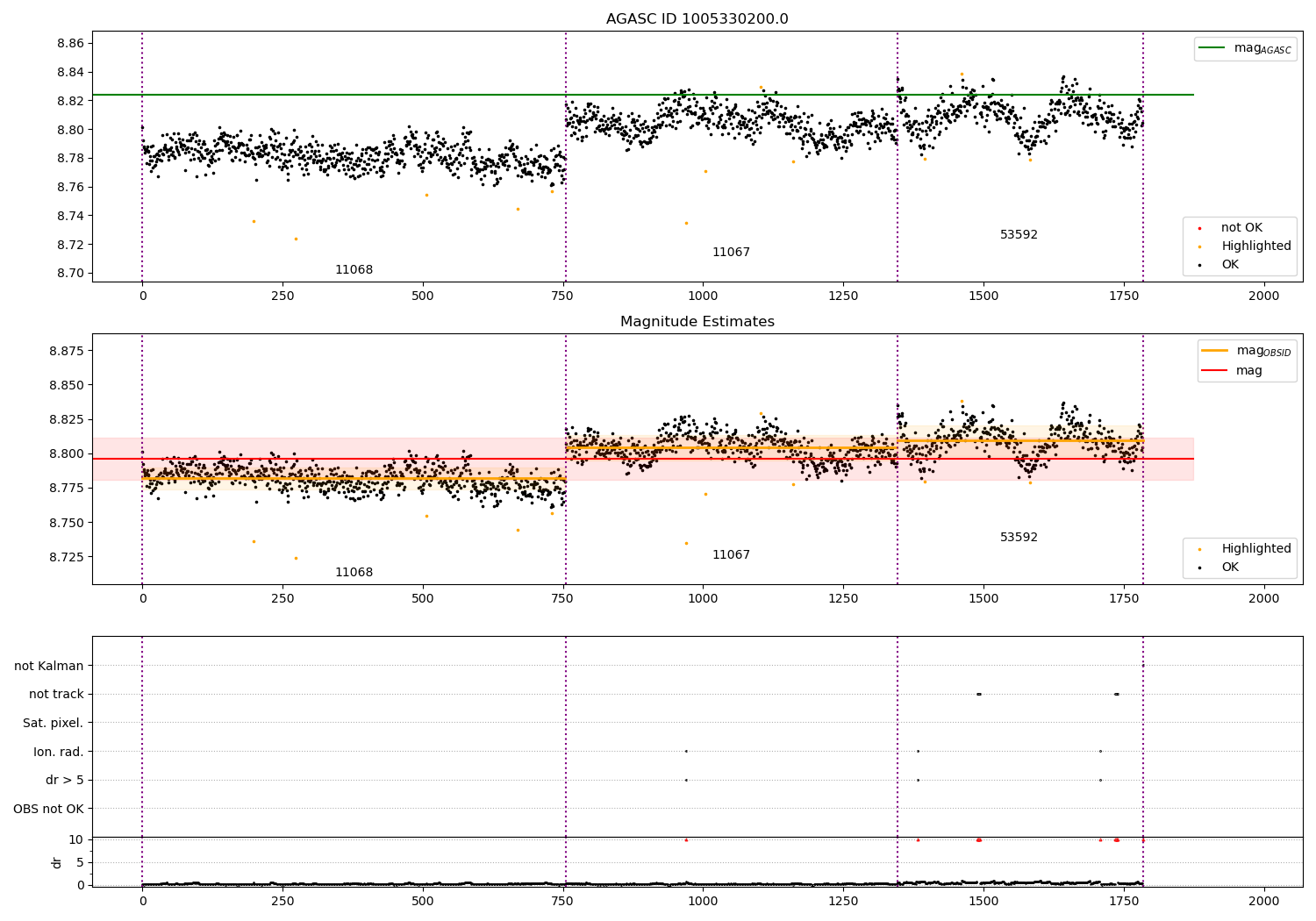Click the 'dr' axis label in bottom plot
This screenshot has width=1316, height=921.
tap(57, 862)
